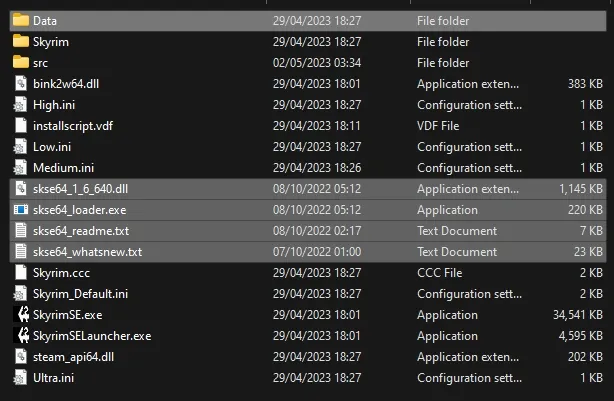Click the High.ini settings file icon
614x401 pixels.
coord(20,104)
